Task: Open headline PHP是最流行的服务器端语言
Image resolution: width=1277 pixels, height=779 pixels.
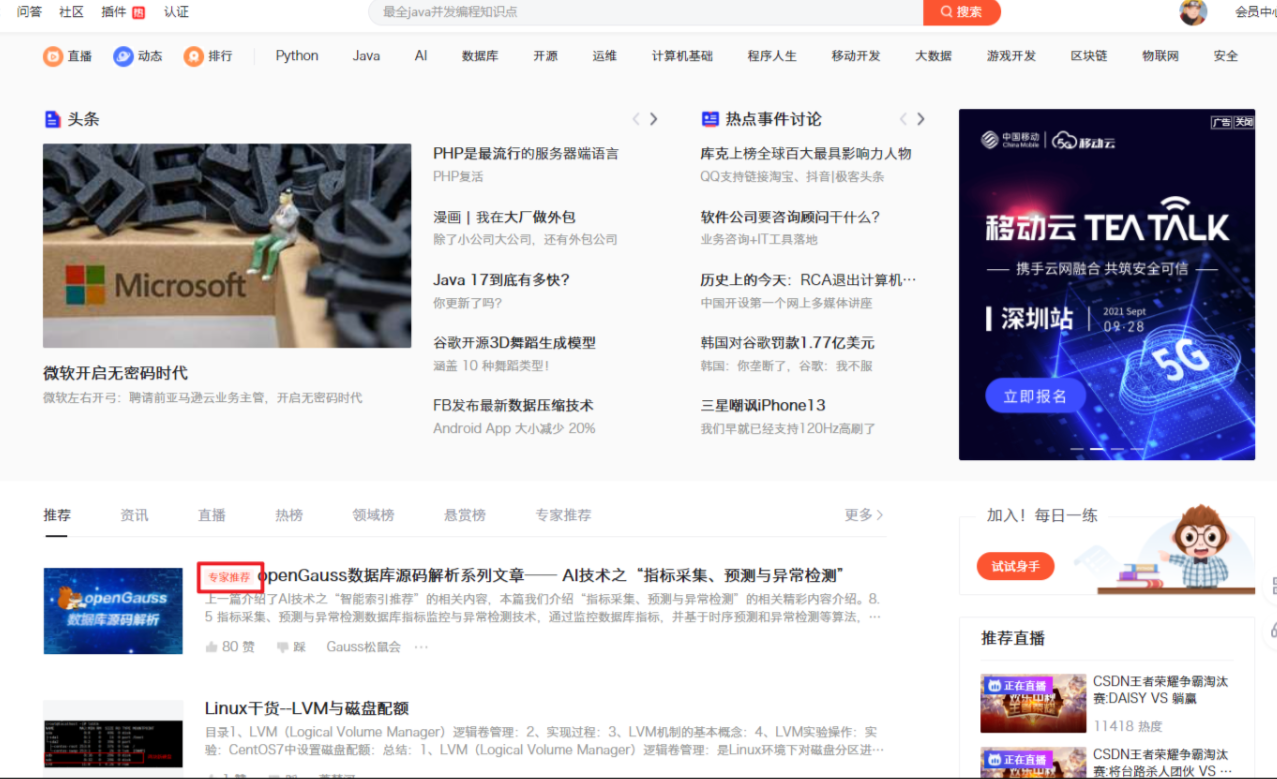Action: [526, 153]
